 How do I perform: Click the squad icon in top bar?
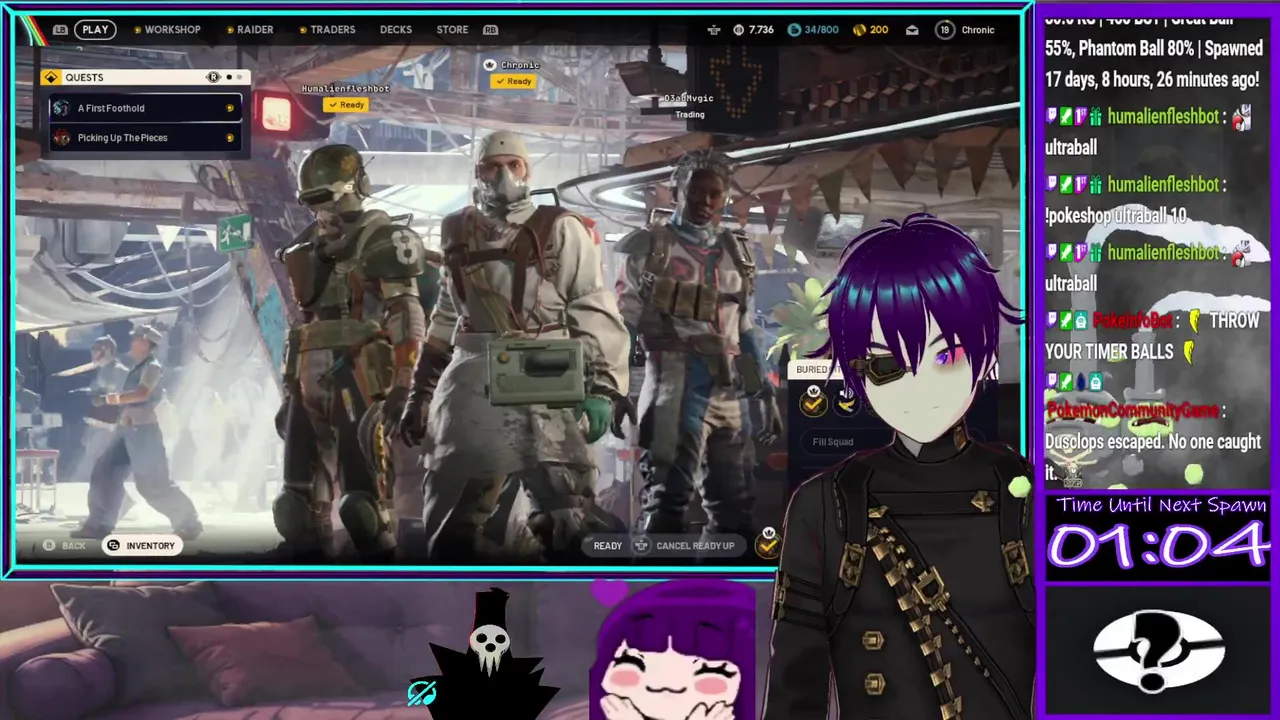point(713,30)
